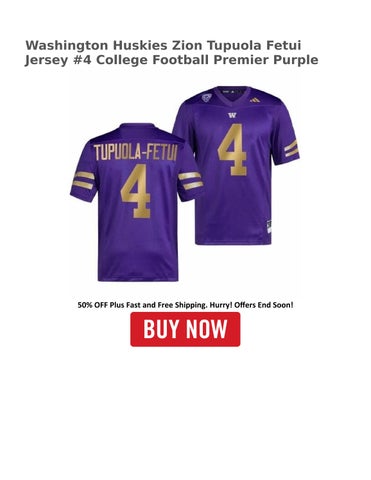
Task: Open the front-view jersey image
Action: point(236,165)
